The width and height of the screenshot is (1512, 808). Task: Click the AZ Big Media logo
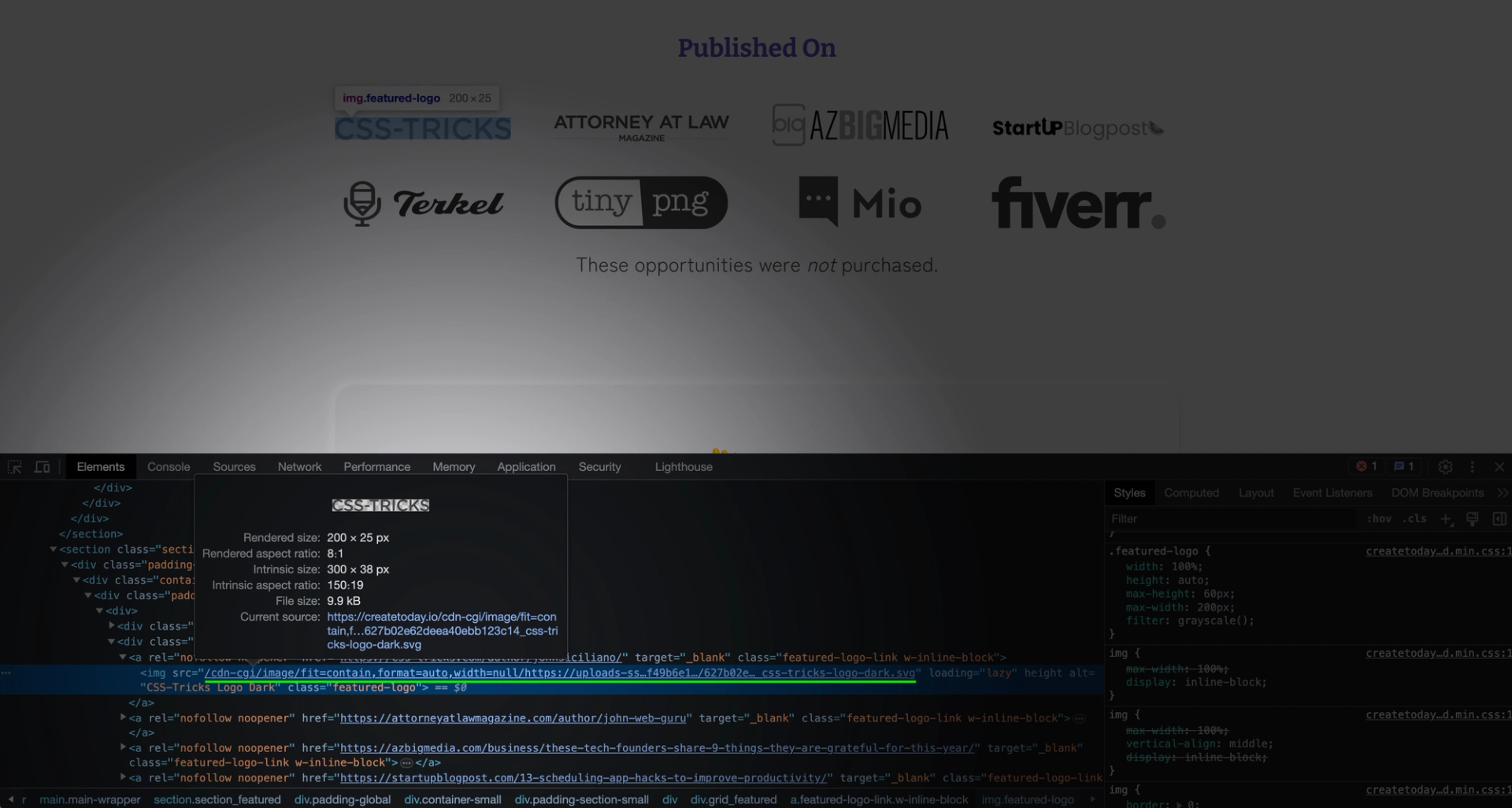tap(860, 125)
